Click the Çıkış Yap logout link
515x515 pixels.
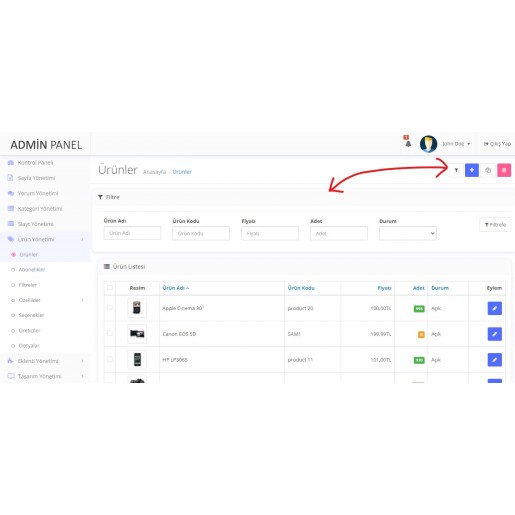tap(497, 144)
